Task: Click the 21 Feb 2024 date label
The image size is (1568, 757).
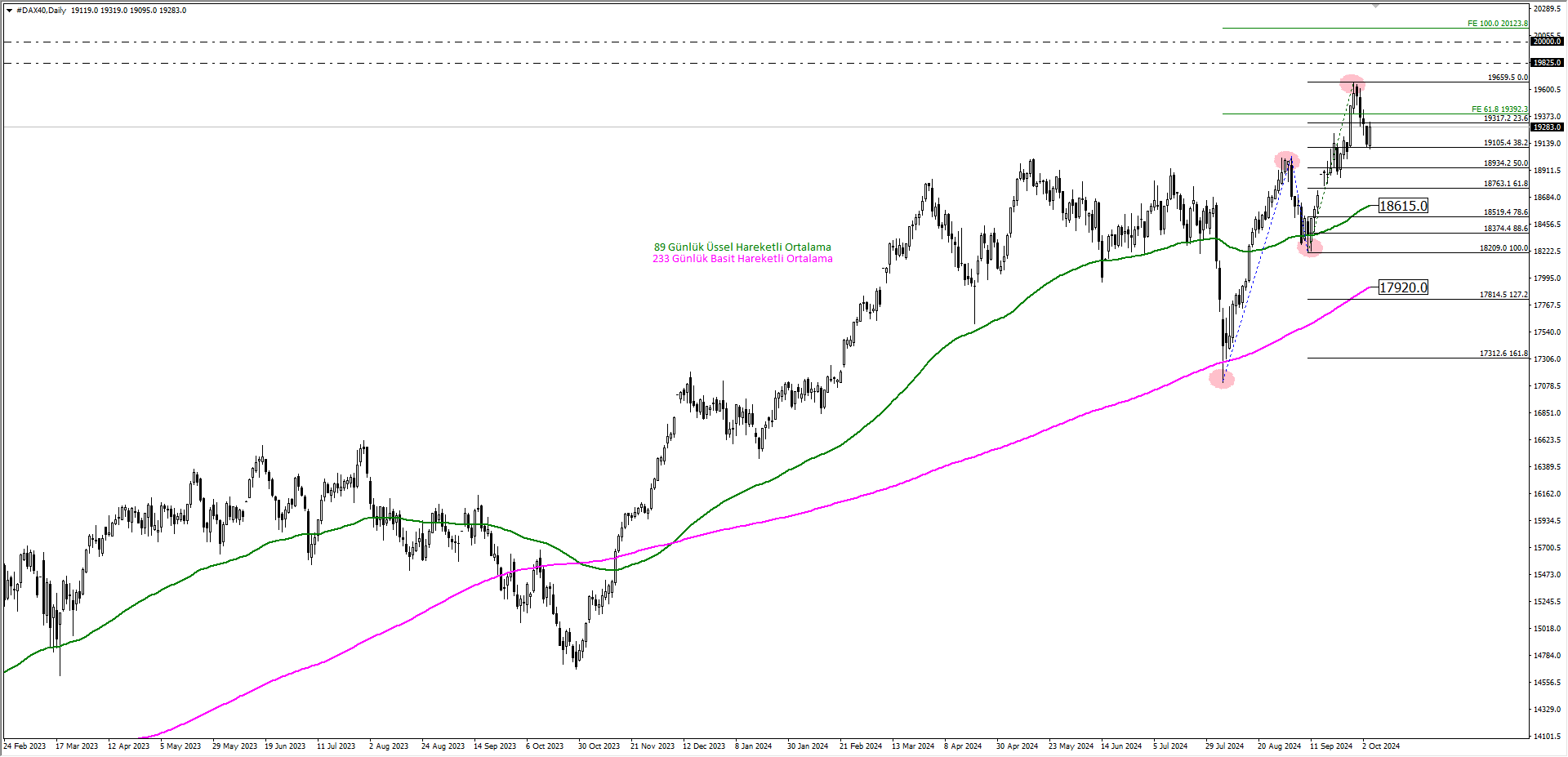Action: click(861, 746)
